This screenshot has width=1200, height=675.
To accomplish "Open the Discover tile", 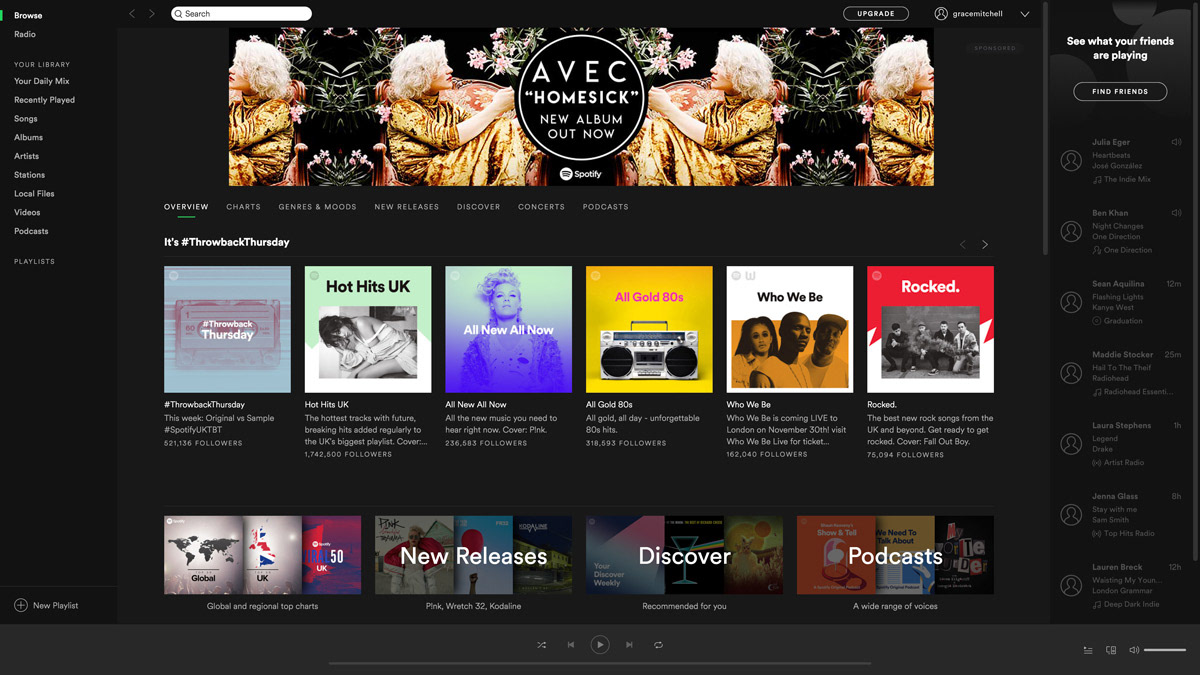I will [x=684, y=555].
